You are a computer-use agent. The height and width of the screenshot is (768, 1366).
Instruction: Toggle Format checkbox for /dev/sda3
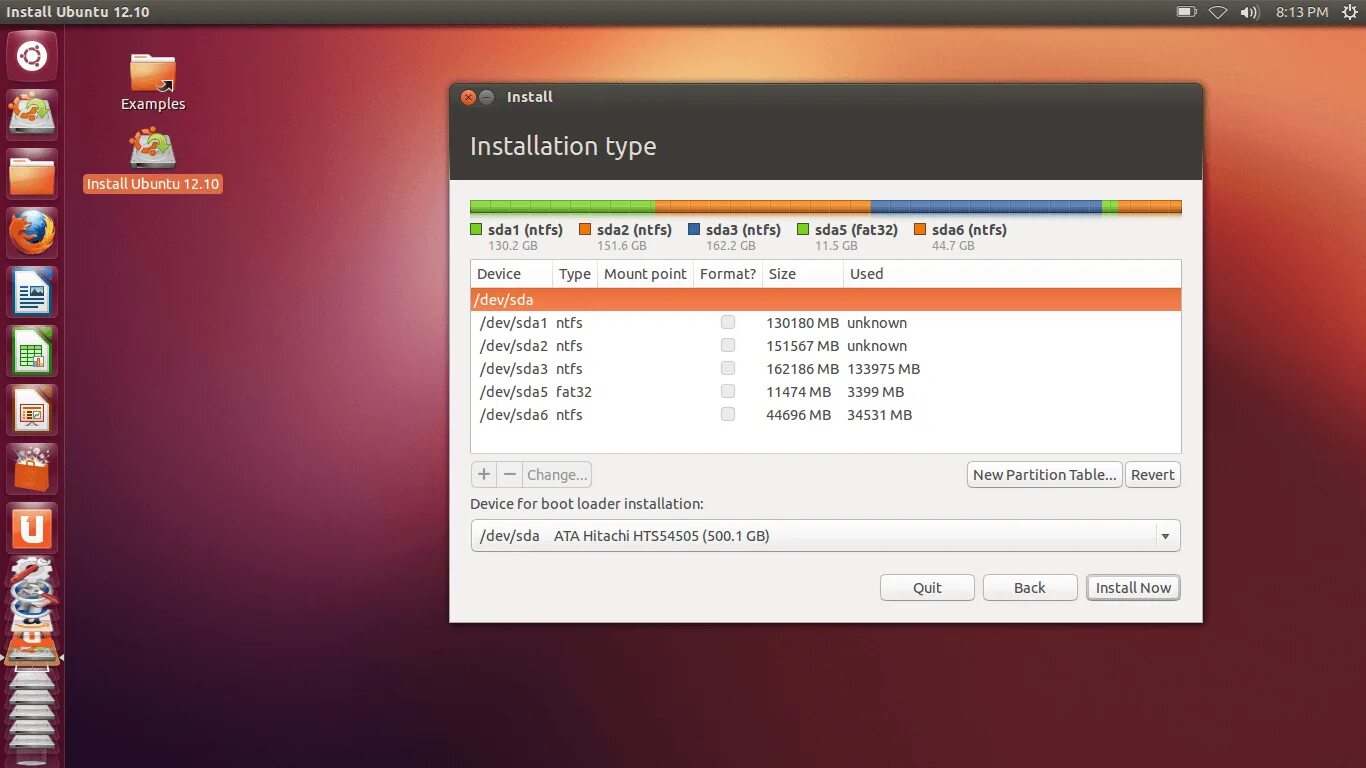(728, 368)
